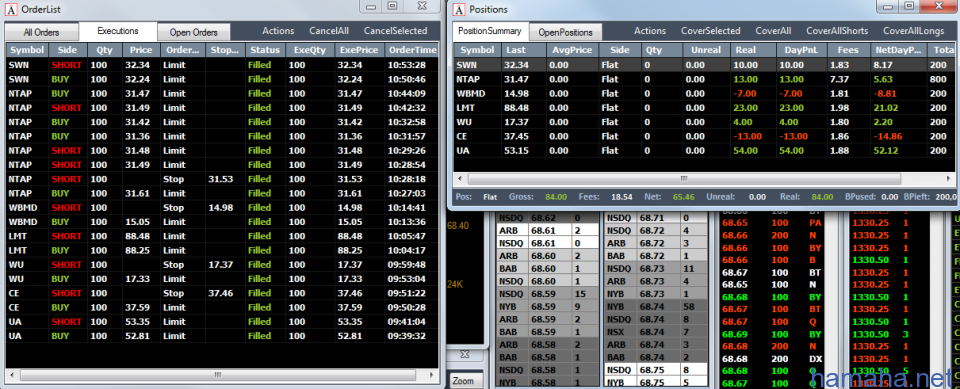Image resolution: width=960 pixels, height=389 pixels.
Task: Select SWN BUY order at 10:50:46
Action: (x=222, y=79)
